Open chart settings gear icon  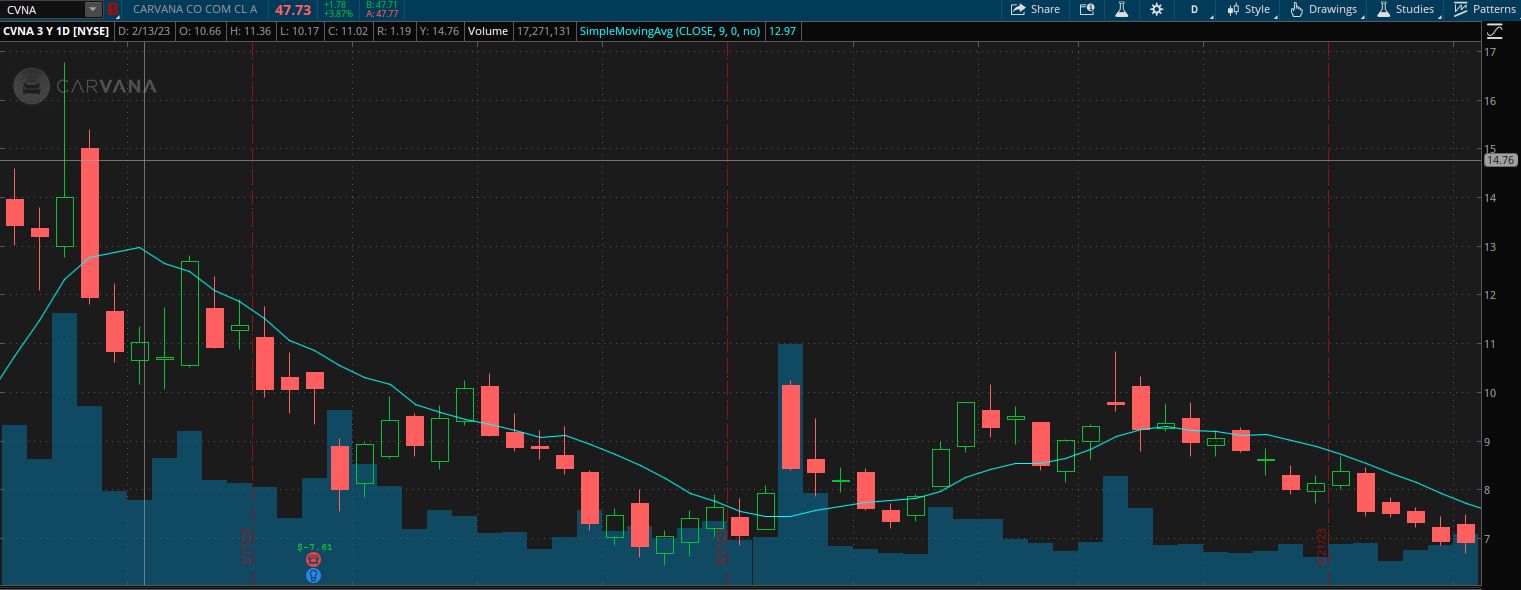pyautogui.click(x=1157, y=9)
